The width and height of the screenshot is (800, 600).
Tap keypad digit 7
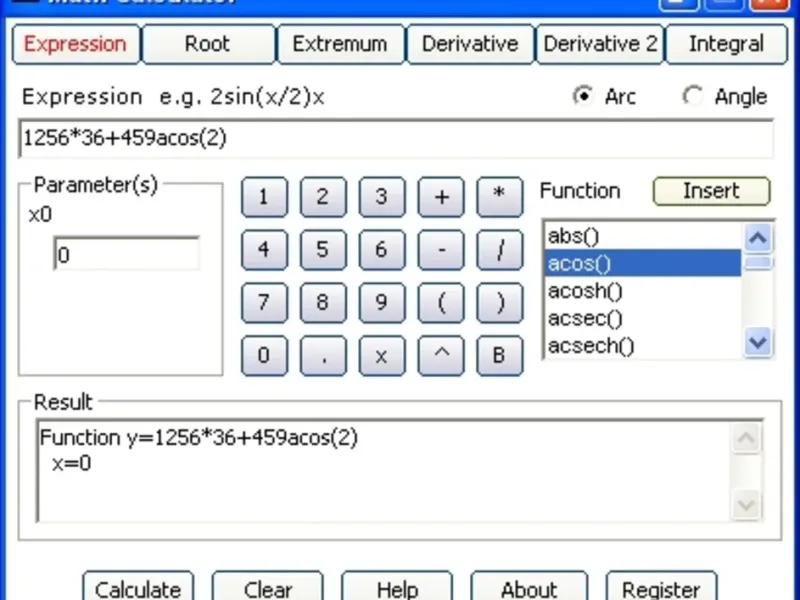coord(264,303)
